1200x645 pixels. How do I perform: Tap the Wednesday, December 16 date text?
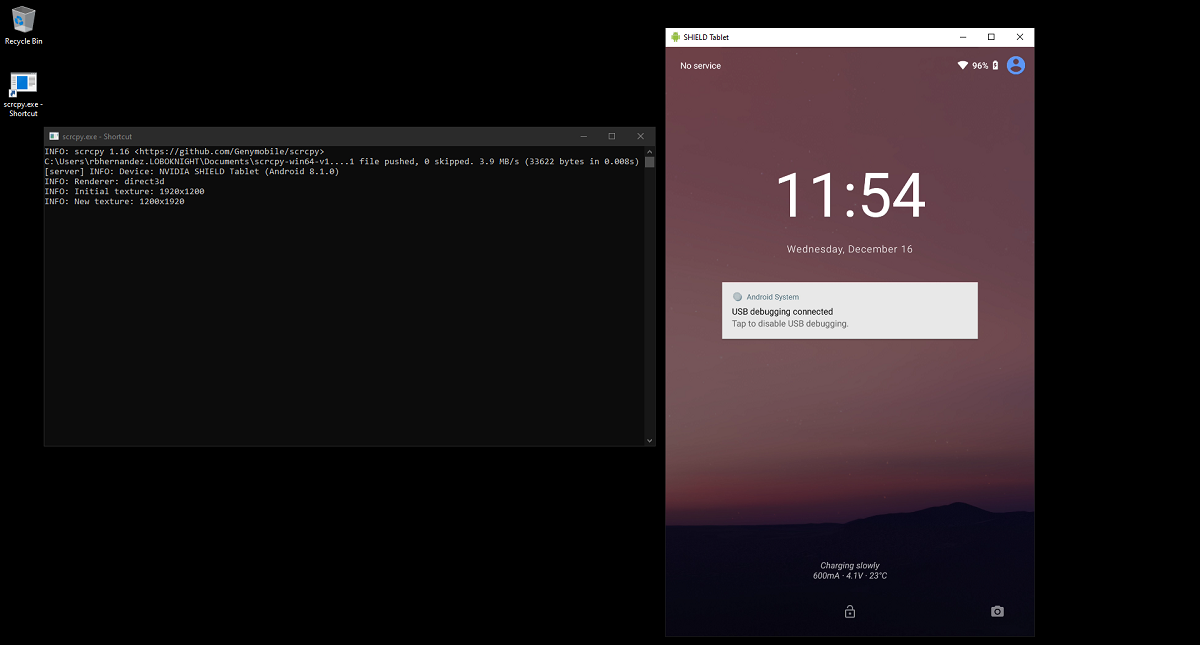[x=849, y=249]
